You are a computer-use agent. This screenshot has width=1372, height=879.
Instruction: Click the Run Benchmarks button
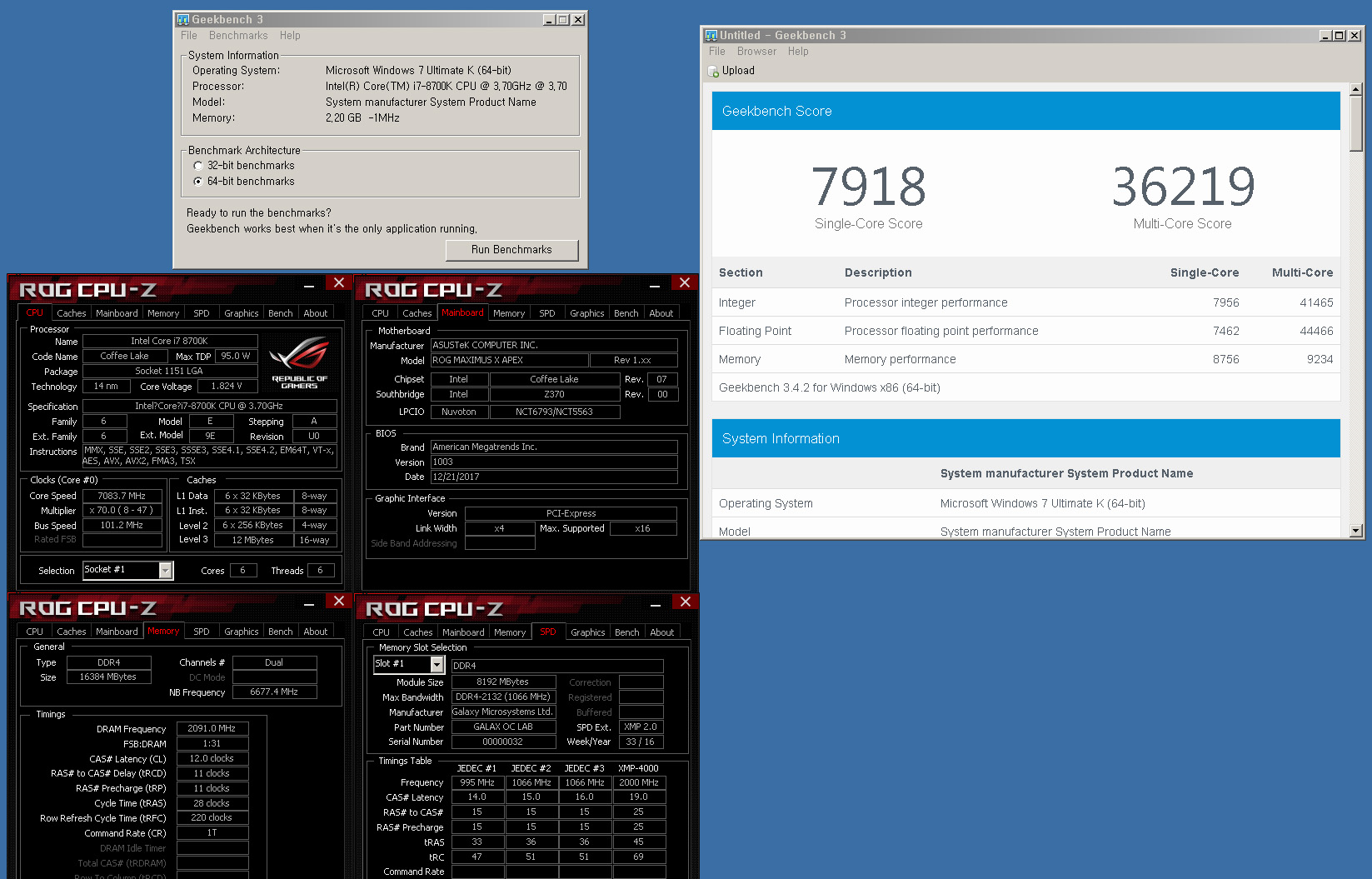(511, 250)
